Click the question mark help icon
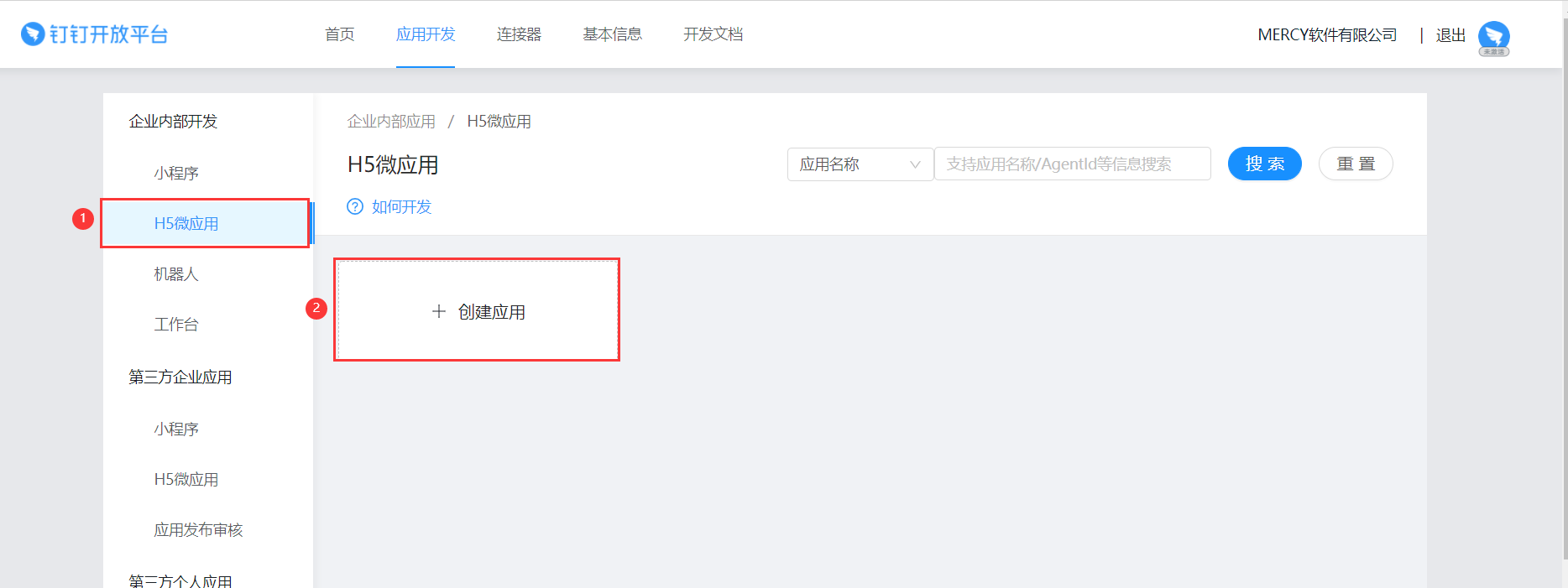 tap(355, 206)
